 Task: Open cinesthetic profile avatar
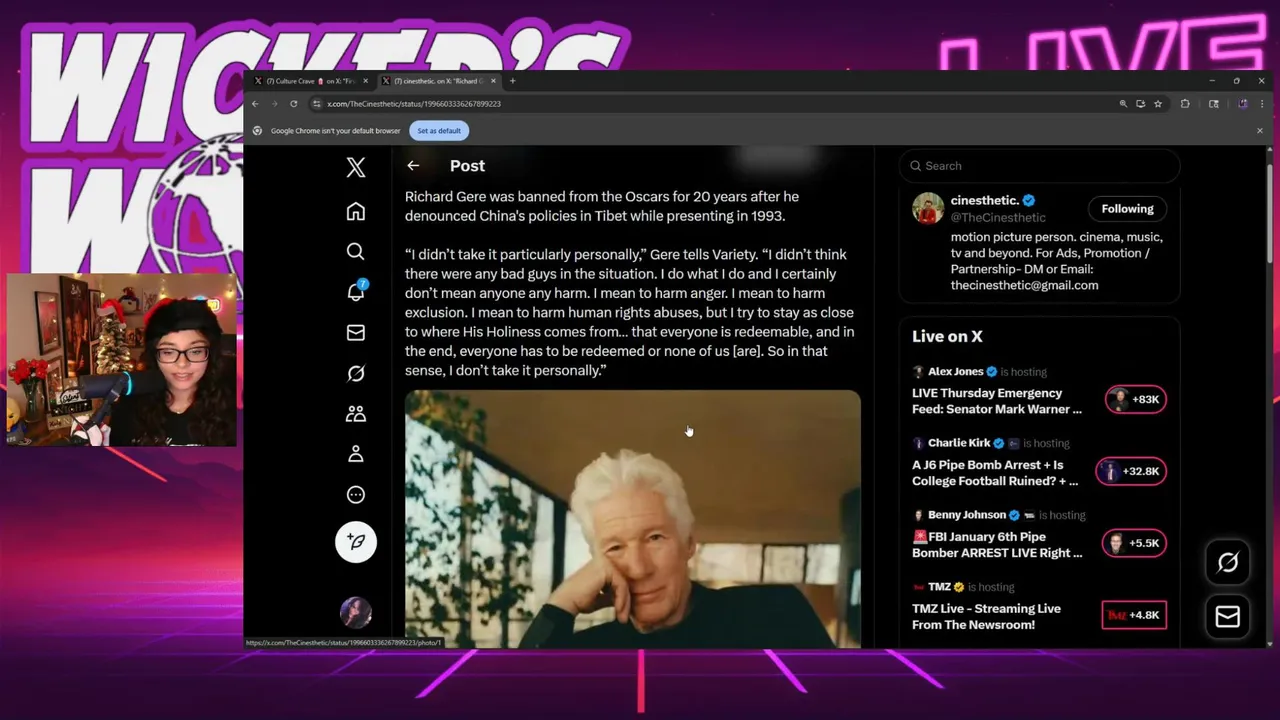[928, 209]
